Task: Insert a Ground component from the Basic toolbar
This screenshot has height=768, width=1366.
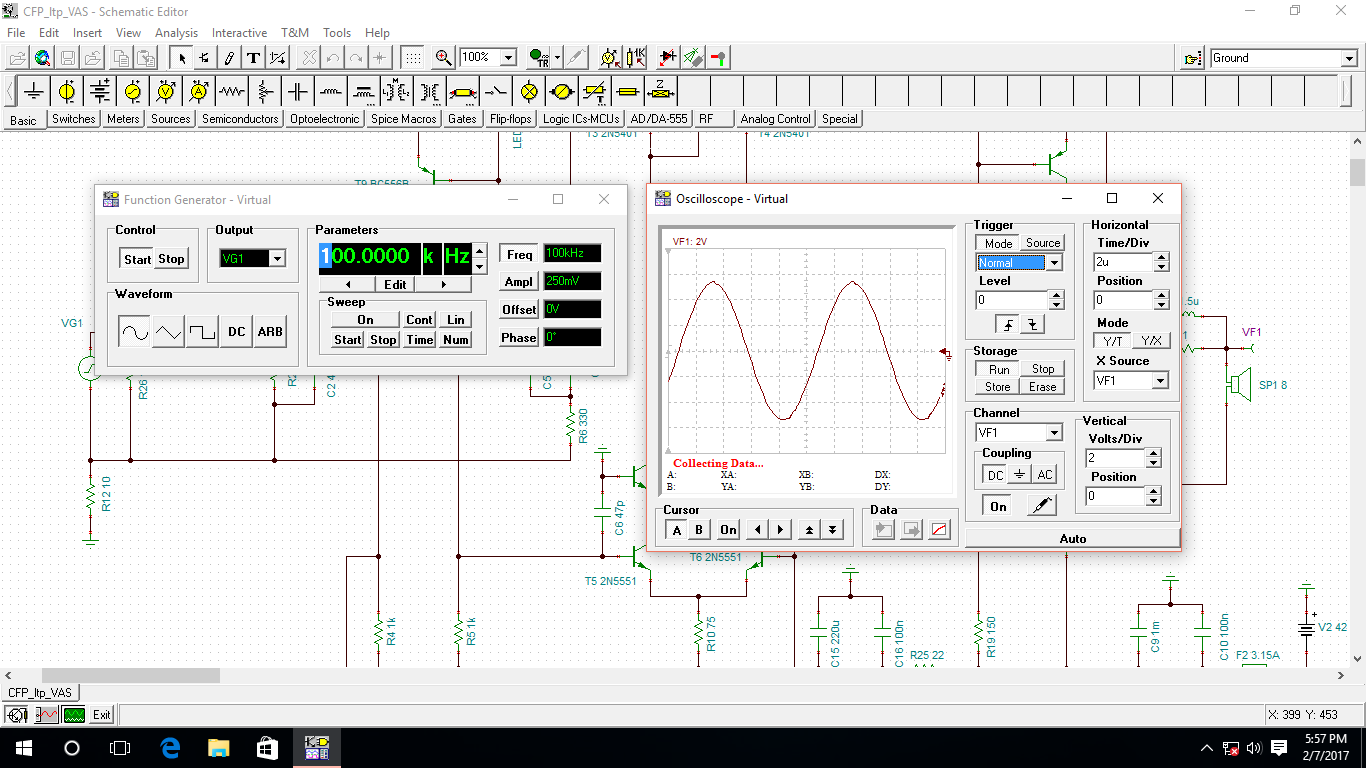Action: (x=34, y=92)
